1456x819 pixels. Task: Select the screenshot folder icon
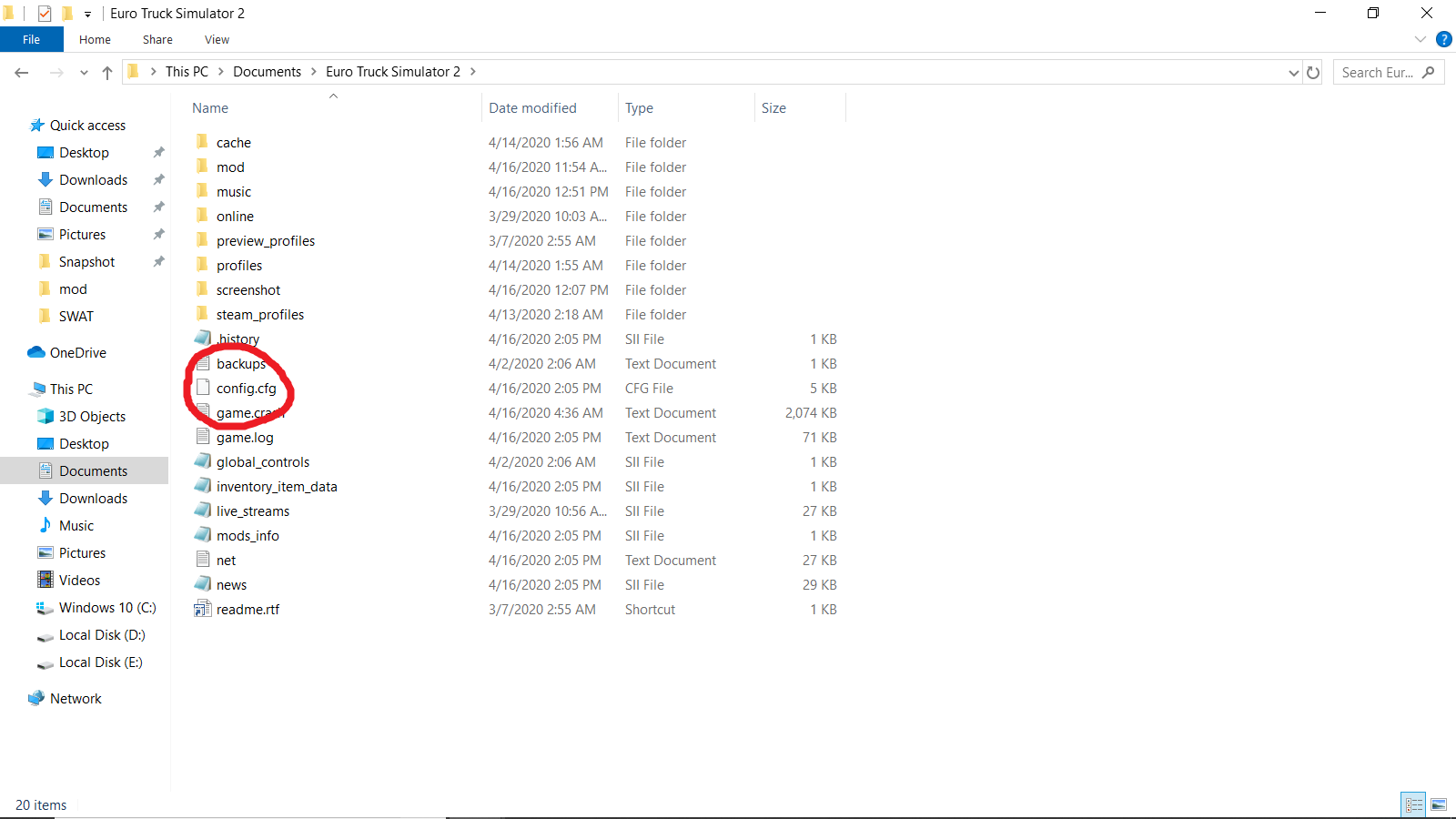click(x=202, y=289)
